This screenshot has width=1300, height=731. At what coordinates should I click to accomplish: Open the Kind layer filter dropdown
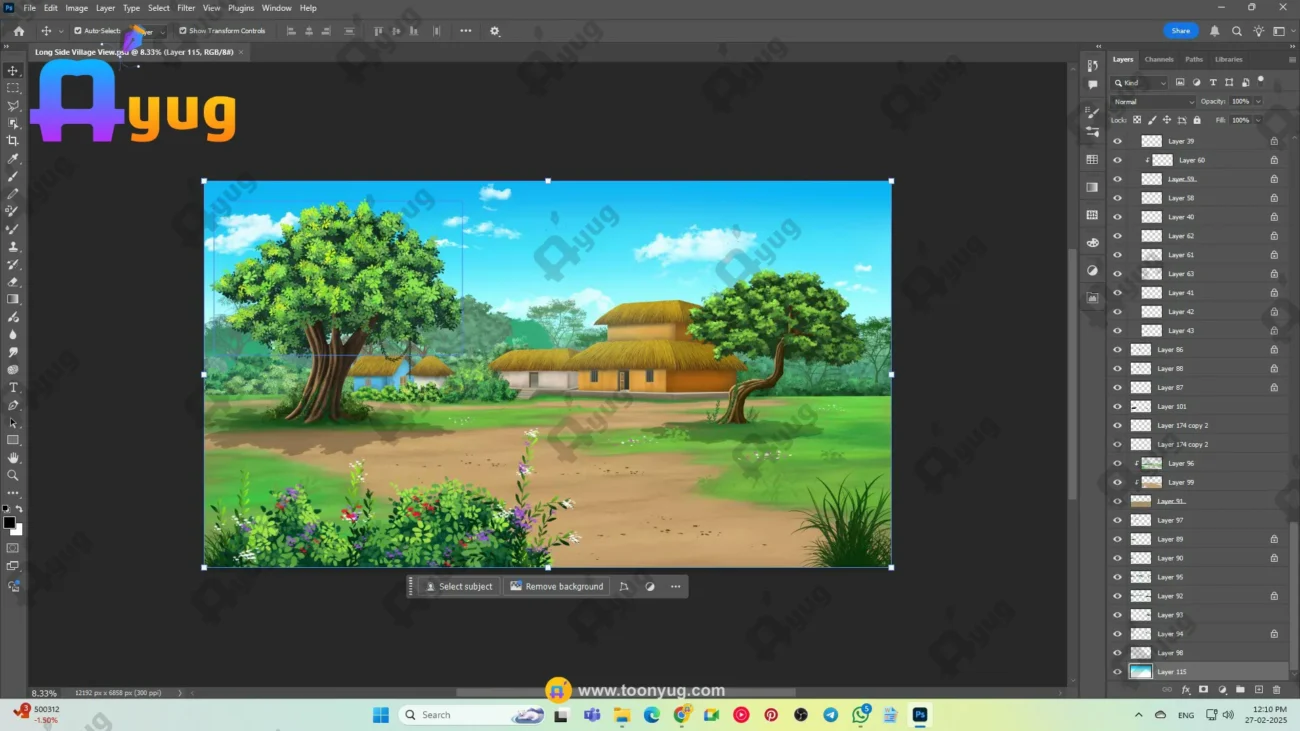coord(1140,83)
